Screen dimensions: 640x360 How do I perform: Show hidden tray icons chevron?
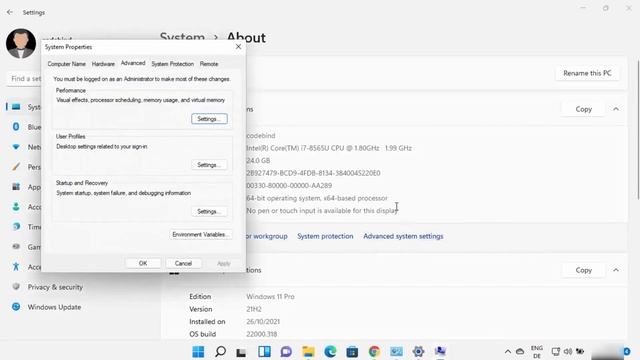[508, 351]
